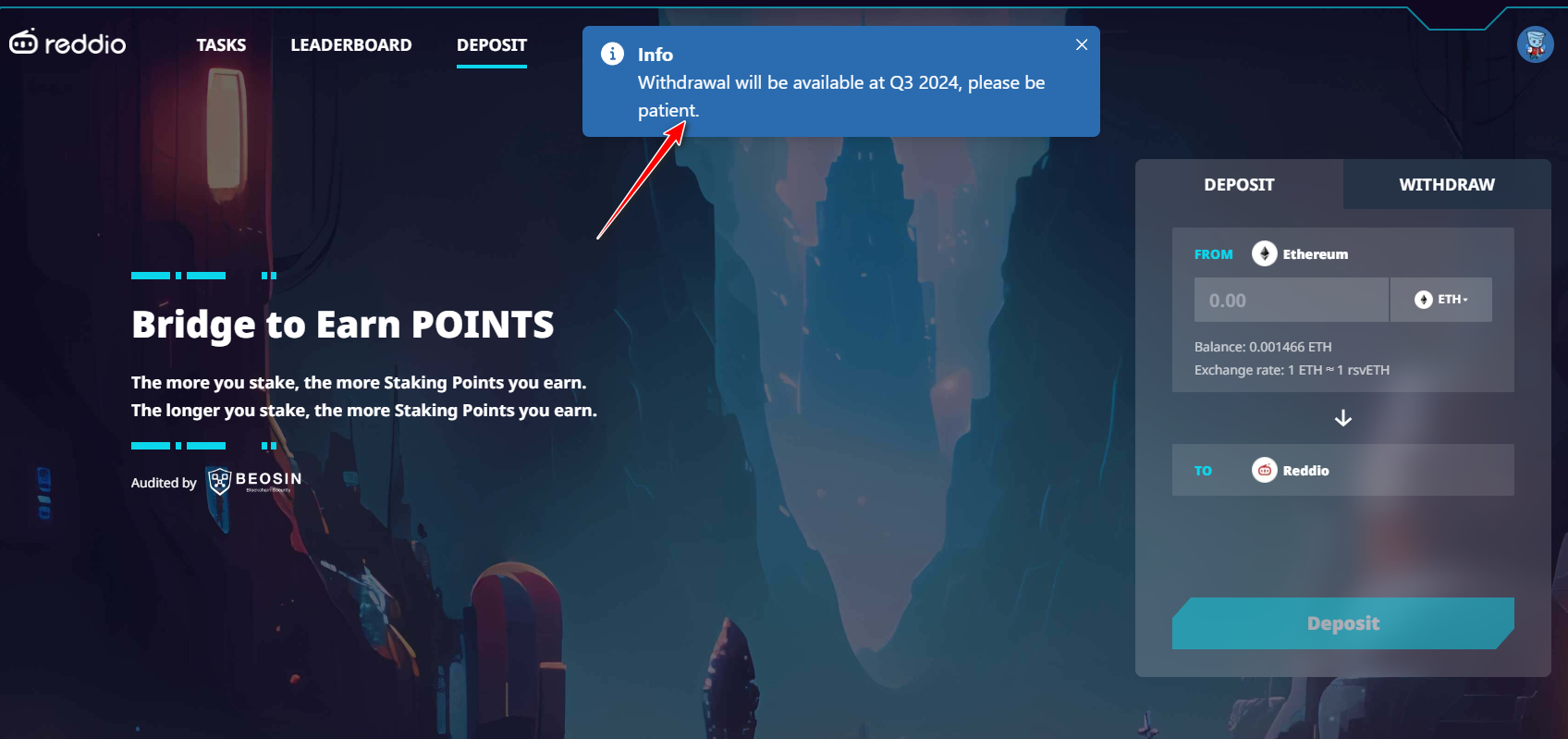Viewport: 1568px width, 739px height.
Task: Go to the LEADERBOARD page
Action: click(x=351, y=44)
